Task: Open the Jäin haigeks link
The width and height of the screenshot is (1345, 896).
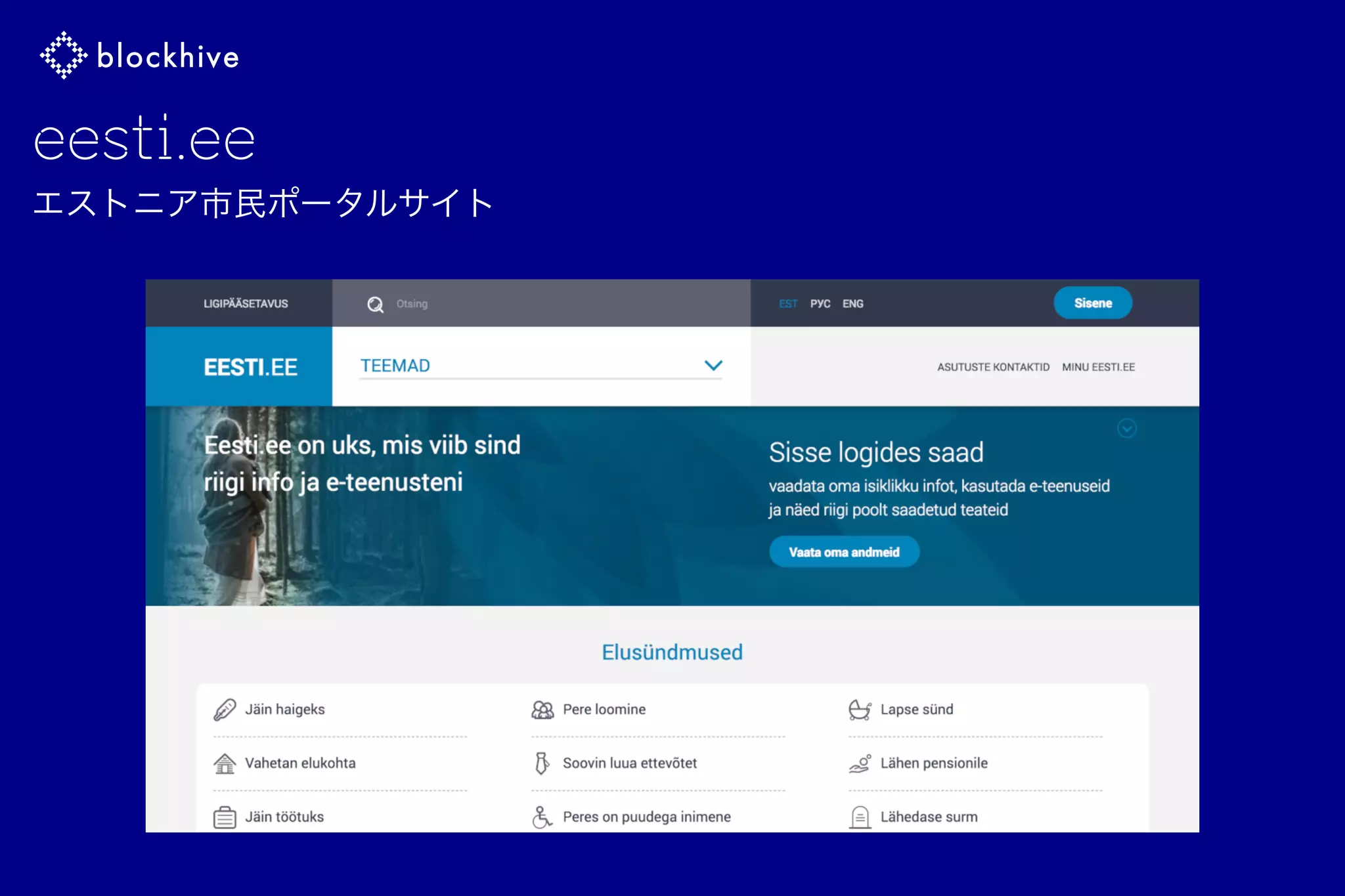Action: click(285, 710)
